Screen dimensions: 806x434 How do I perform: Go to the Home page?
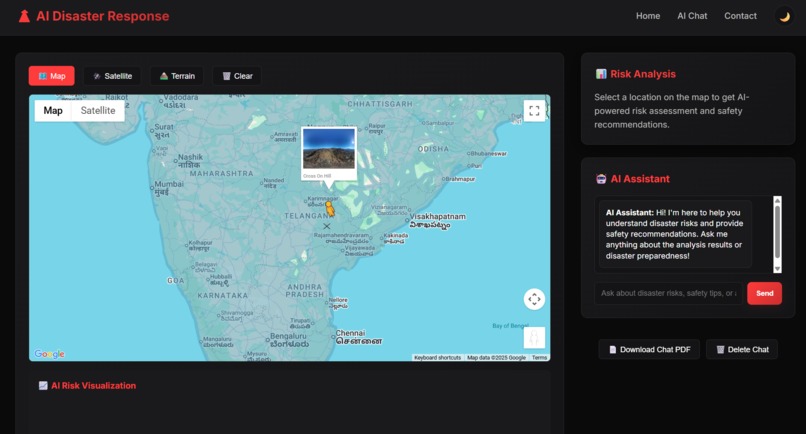648,16
